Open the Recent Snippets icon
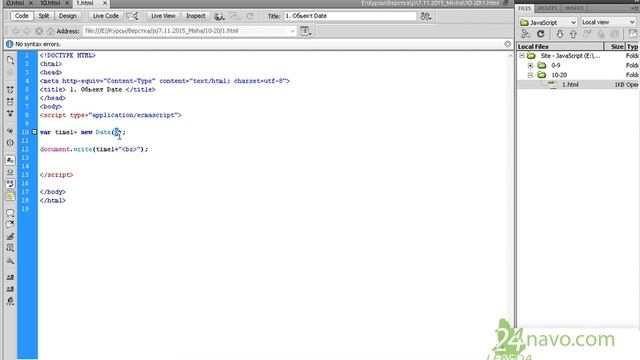Image resolution: width=640 pixels, height=360 pixels. pyautogui.click(x=10, y=248)
